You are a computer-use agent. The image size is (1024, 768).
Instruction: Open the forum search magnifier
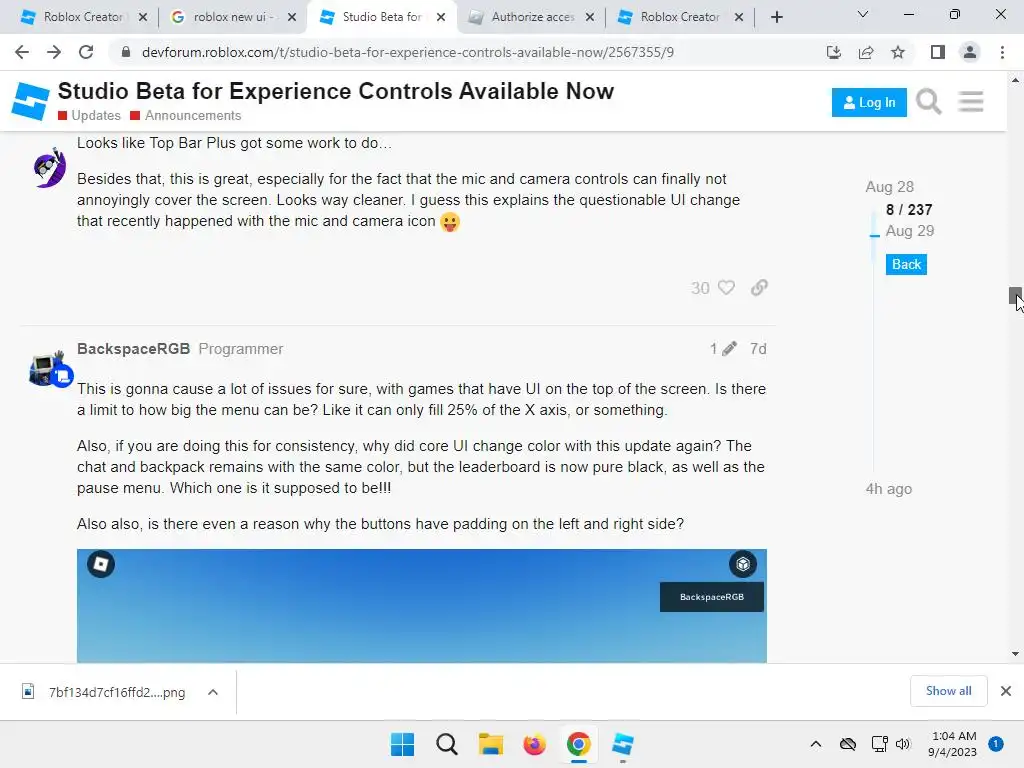[928, 102]
